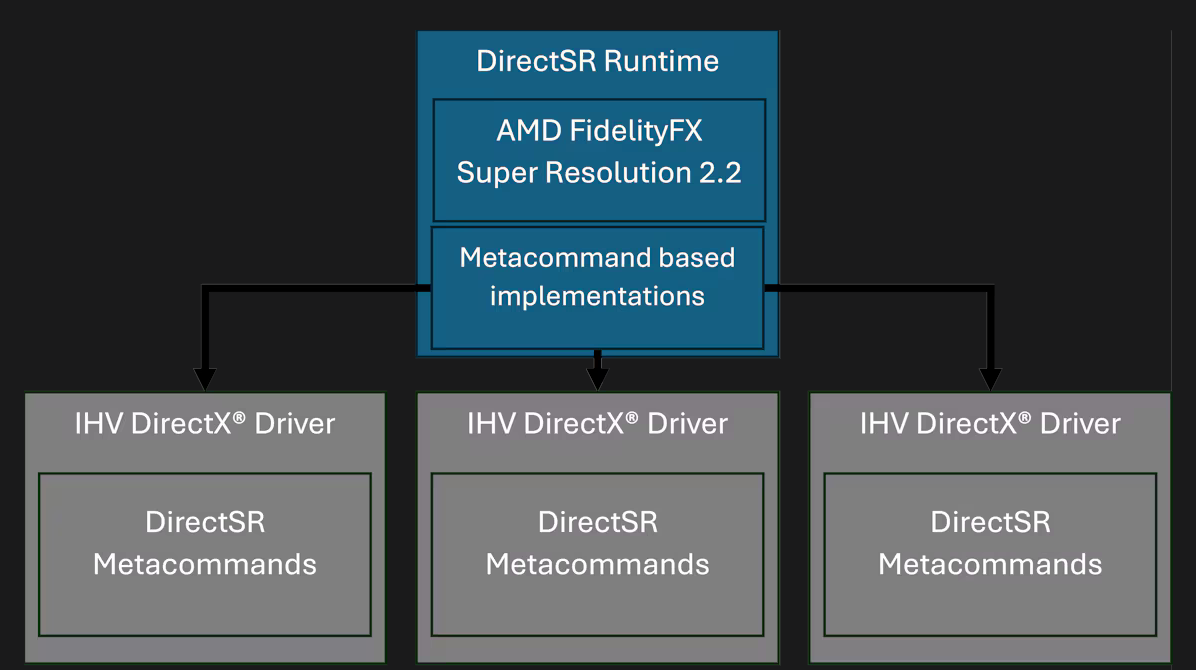Viewport: 1196px width, 670px height.
Task: Click the arrowhead pointing to the right driver
Action: click(990, 378)
